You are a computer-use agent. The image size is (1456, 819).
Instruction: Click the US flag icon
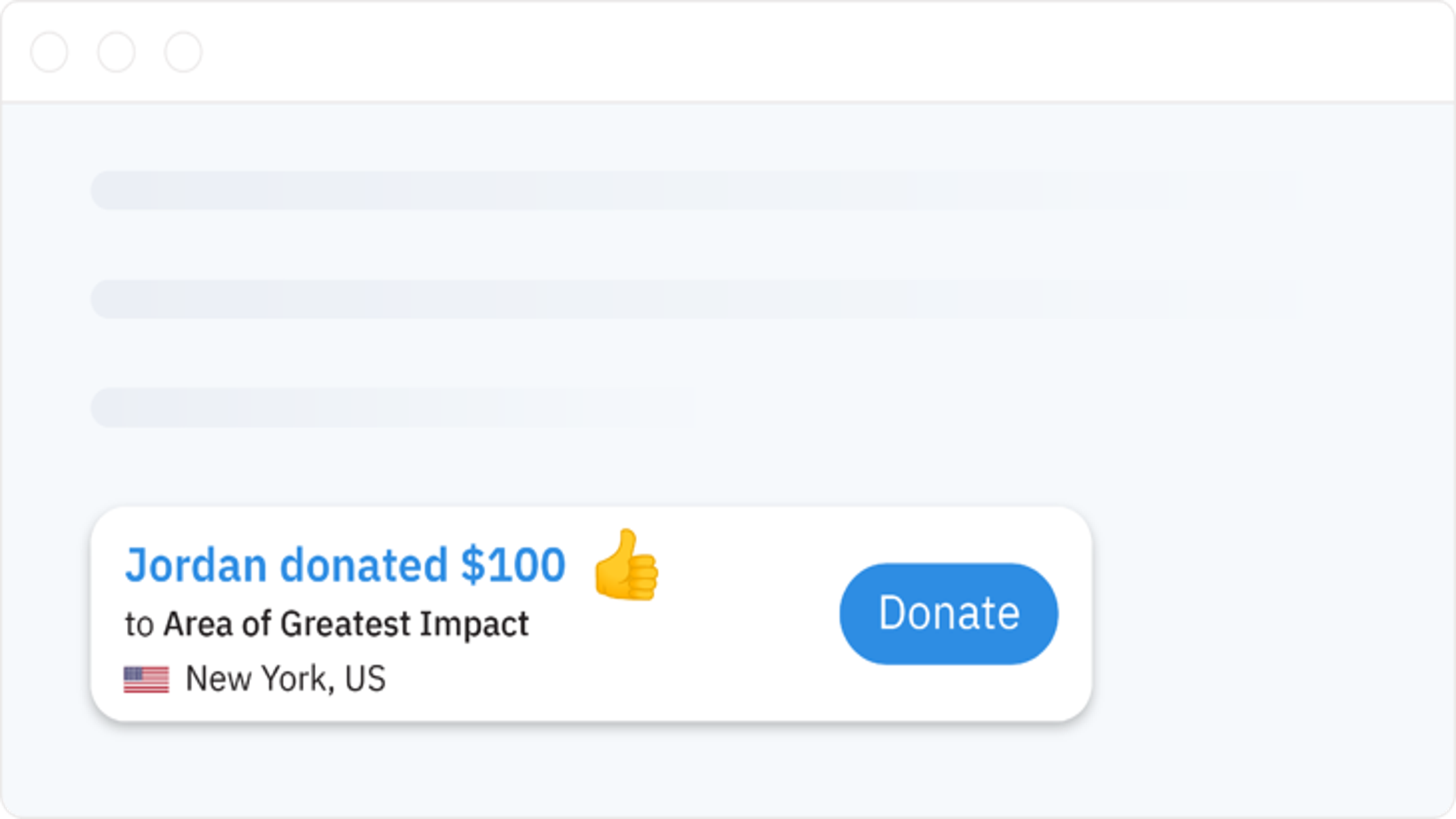point(146,679)
